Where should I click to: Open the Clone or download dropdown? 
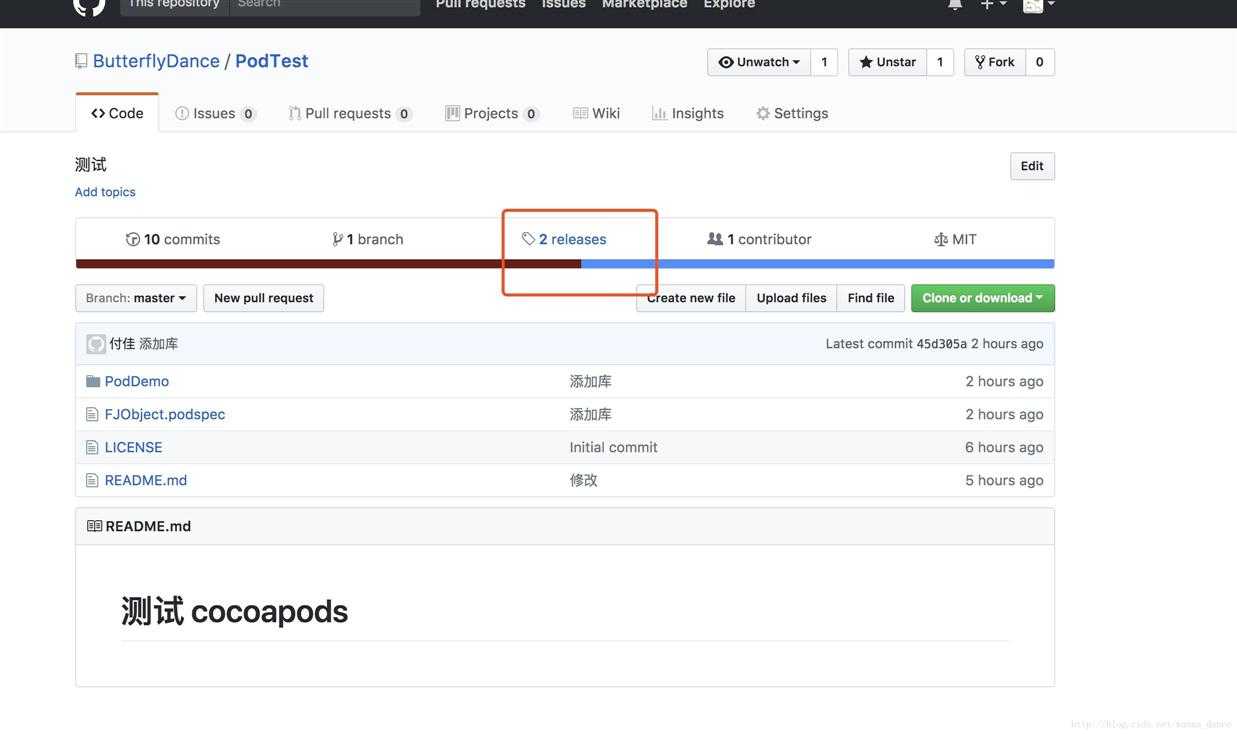point(983,298)
